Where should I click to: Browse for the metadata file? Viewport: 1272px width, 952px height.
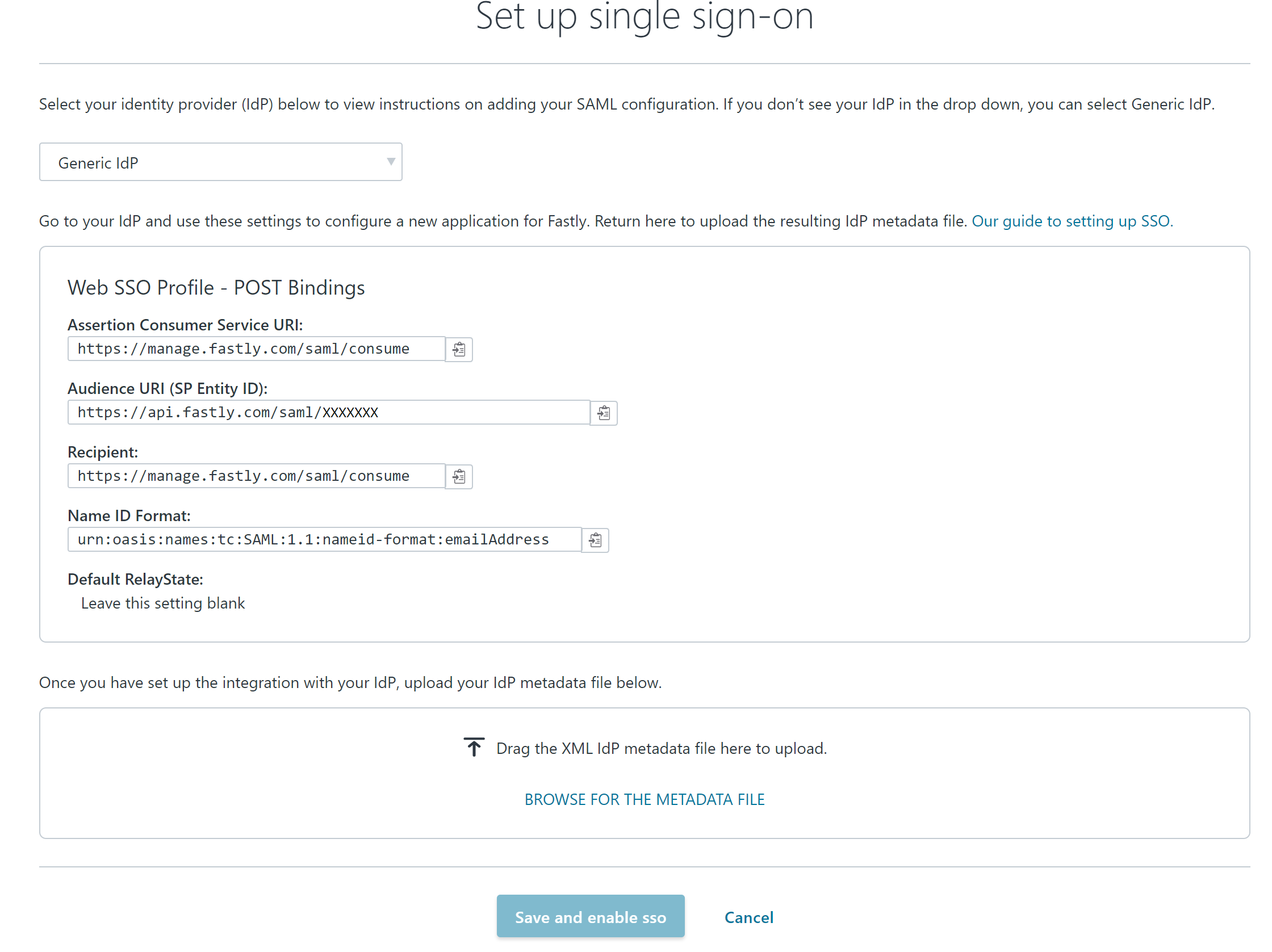644,799
